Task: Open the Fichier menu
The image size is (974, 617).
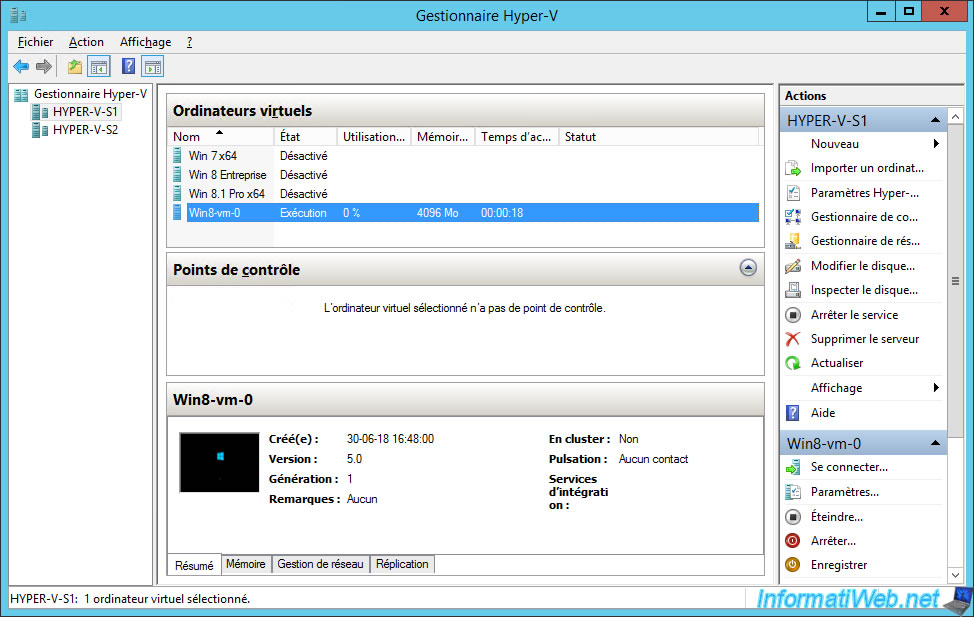Action: [36, 42]
